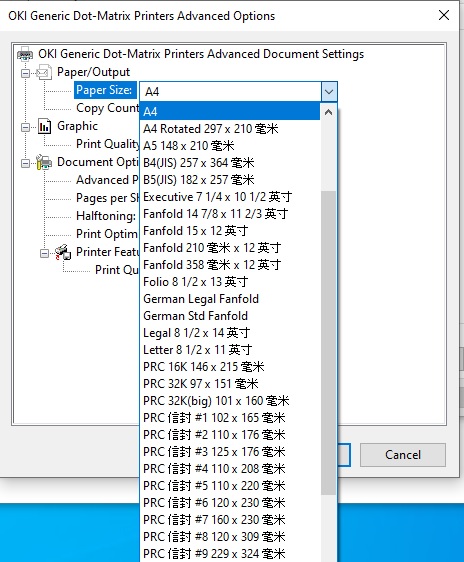Choose German Legal Fanfold paper size
464x562 pixels.
230,299
